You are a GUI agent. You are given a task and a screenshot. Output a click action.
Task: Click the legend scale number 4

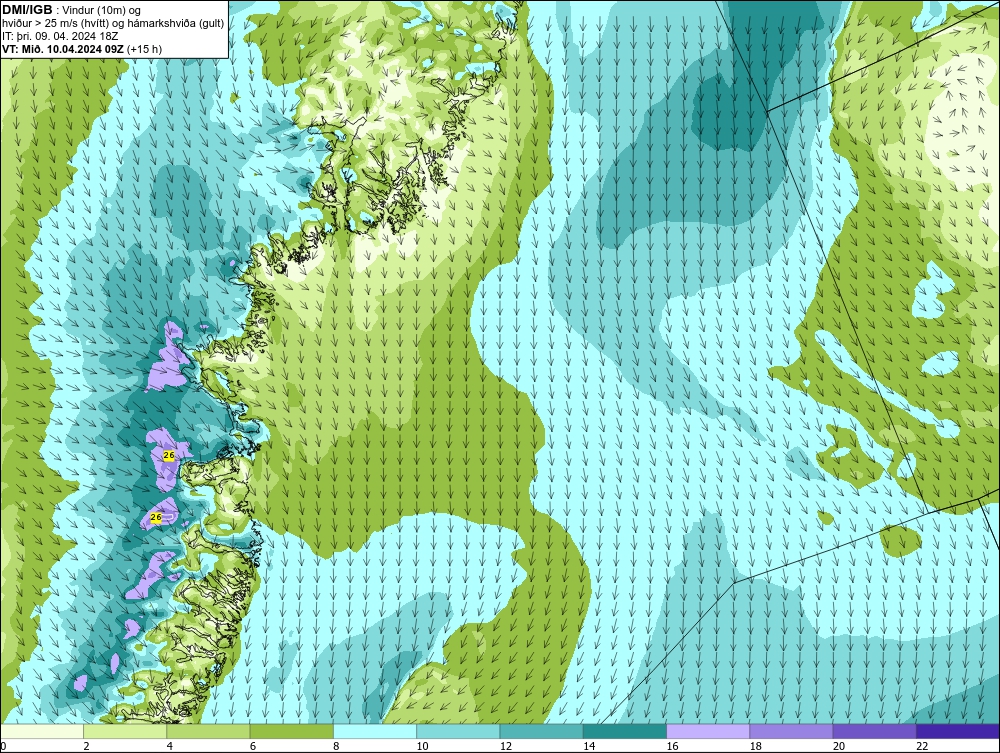click(170, 747)
